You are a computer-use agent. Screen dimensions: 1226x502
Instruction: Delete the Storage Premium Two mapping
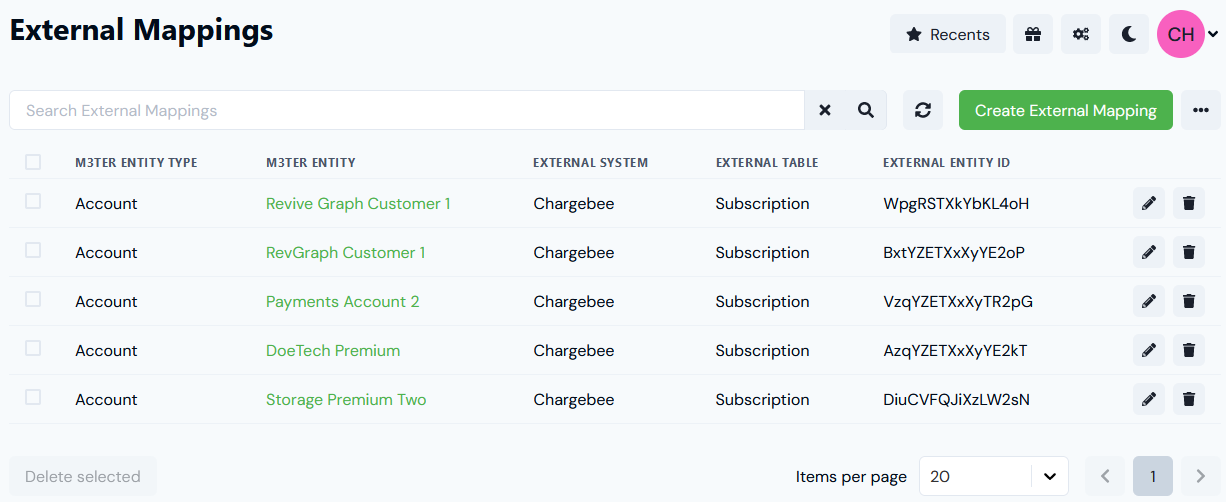pos(1189,399)
